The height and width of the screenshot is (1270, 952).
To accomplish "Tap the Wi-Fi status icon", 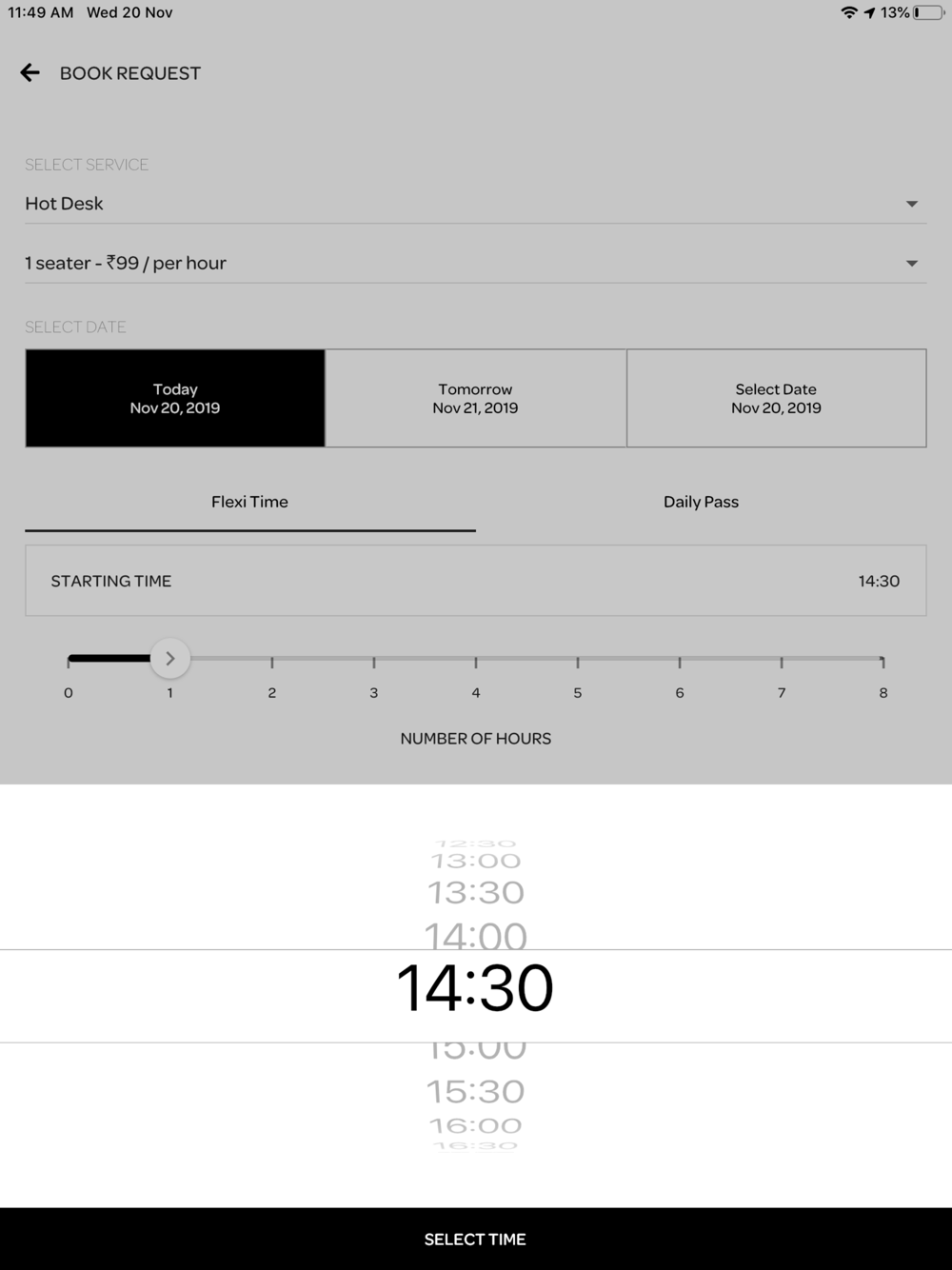I will pyautogui.click(x=849, y=12).
